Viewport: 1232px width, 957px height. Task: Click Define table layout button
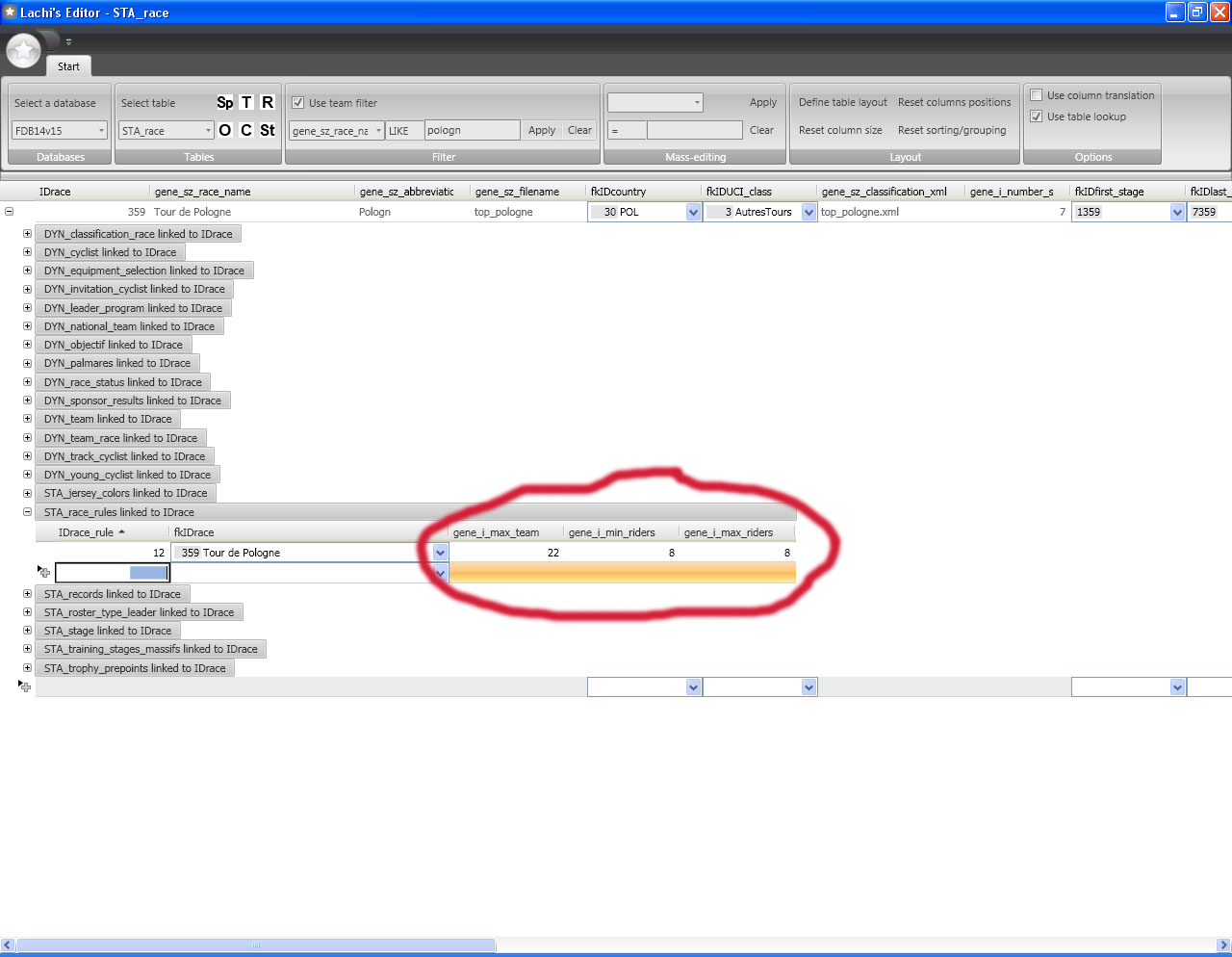(x=842, y=102)
